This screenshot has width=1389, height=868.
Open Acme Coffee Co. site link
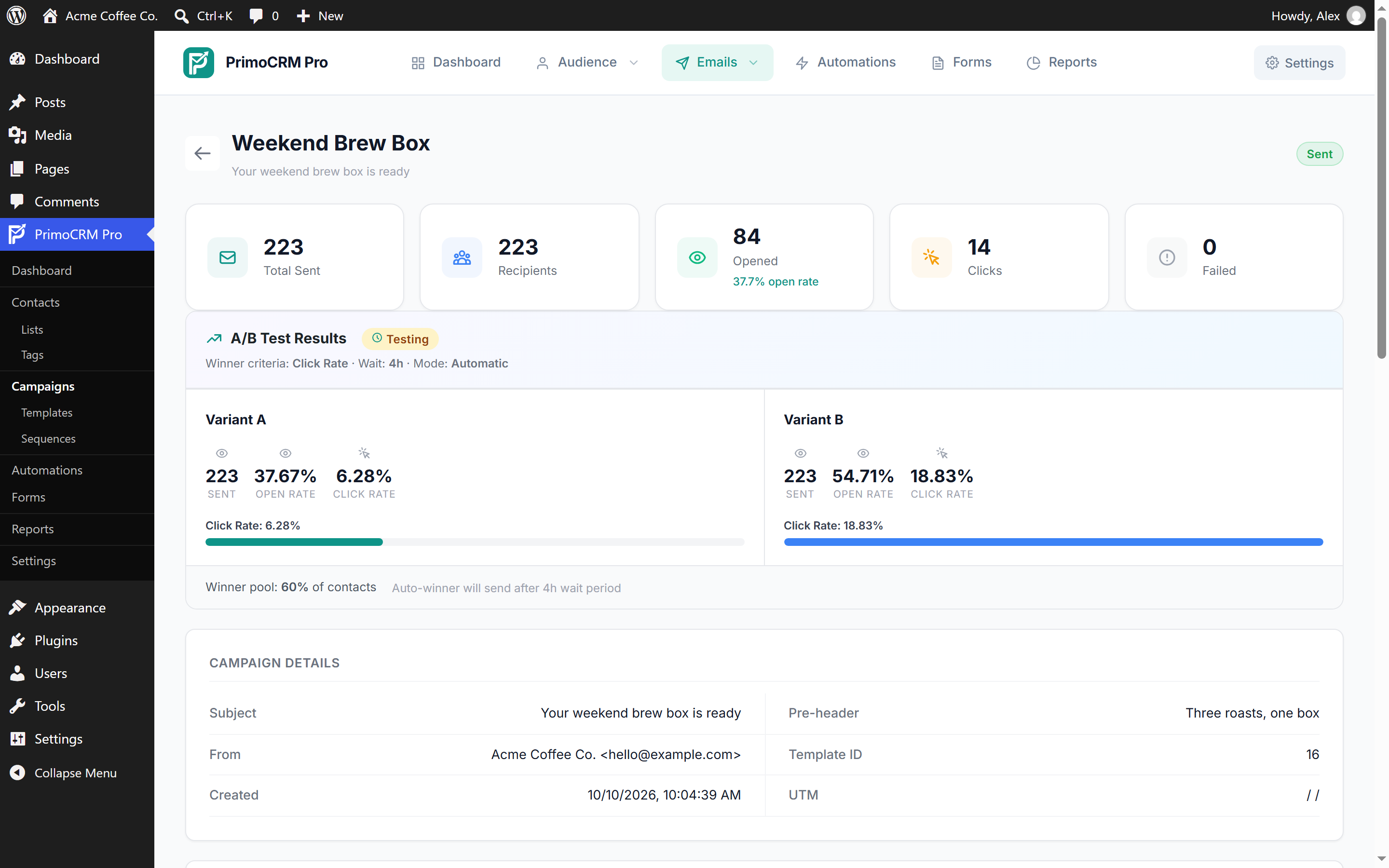coord(100,15)
